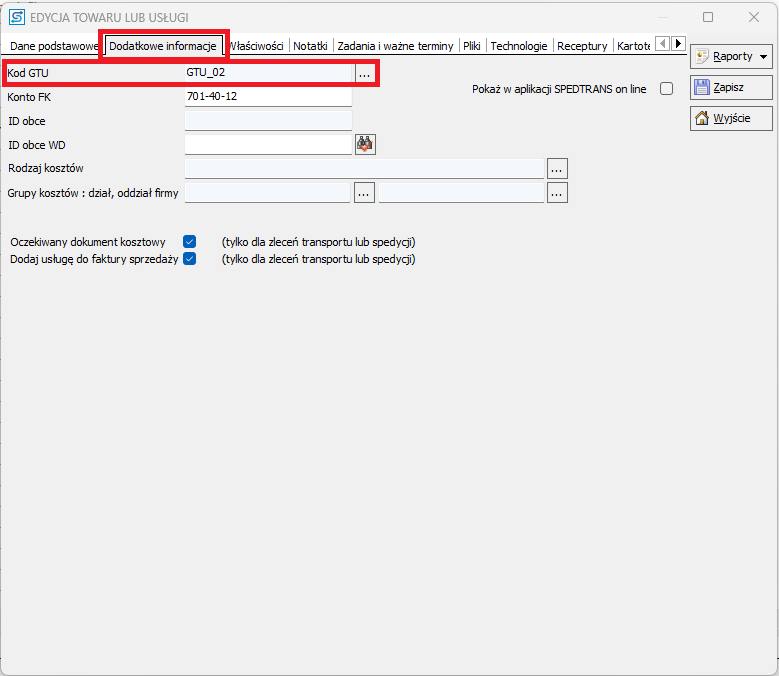
Task: Open the Receptury tab
Action: click(x=582, y=46)
